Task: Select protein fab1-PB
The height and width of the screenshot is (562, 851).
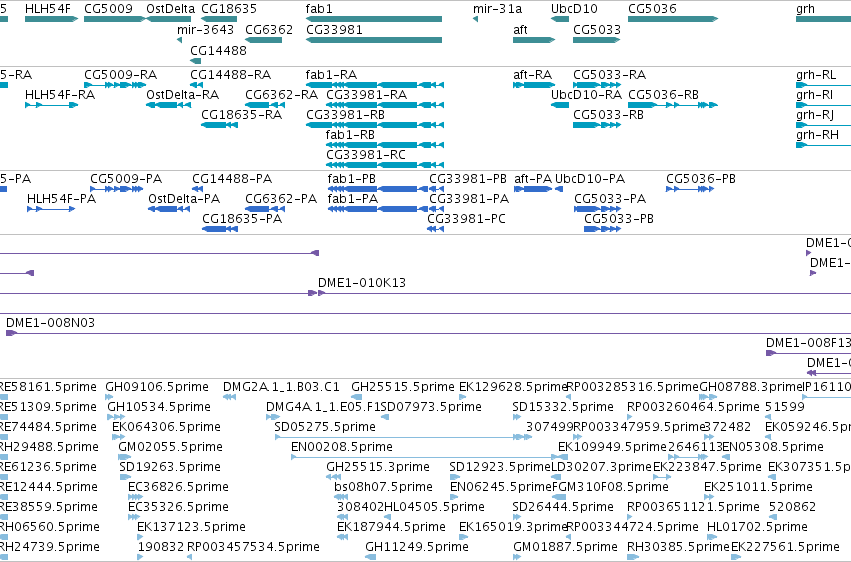Action: [x=352, y=178]
